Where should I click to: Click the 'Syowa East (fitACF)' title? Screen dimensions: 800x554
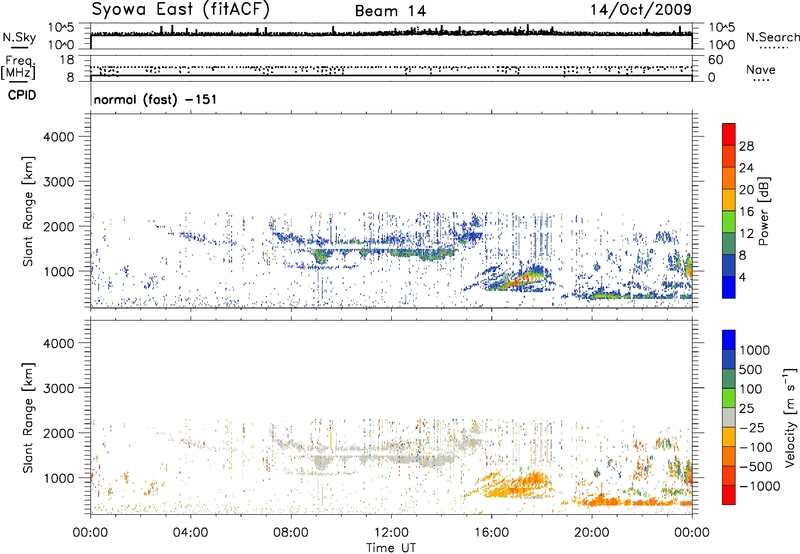[180, 10]
